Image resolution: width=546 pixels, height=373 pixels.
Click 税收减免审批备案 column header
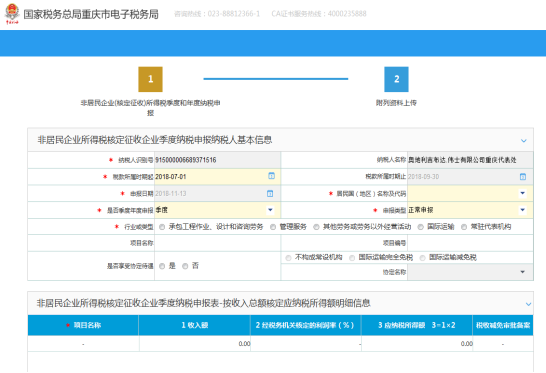pyautogui.click(x=503, y=325)
